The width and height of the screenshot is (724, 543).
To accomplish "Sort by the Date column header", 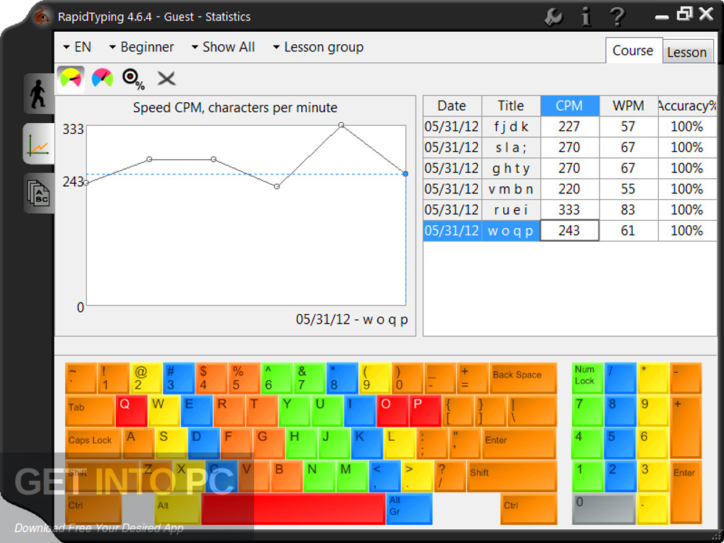I will point(452,106).
